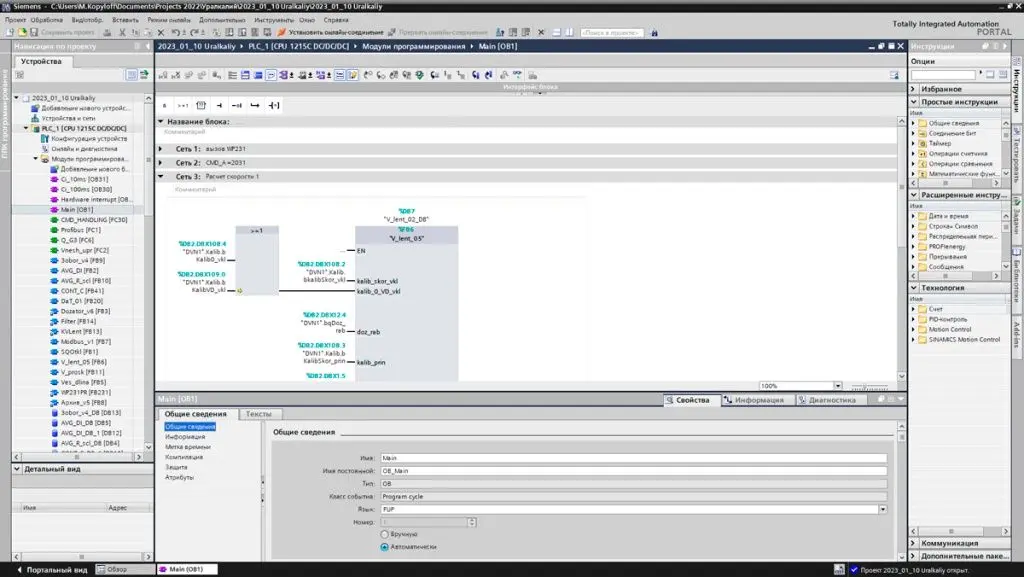Click the 'Портальный вид' button
Screen dimensions: 1024x577
point(49,569)
